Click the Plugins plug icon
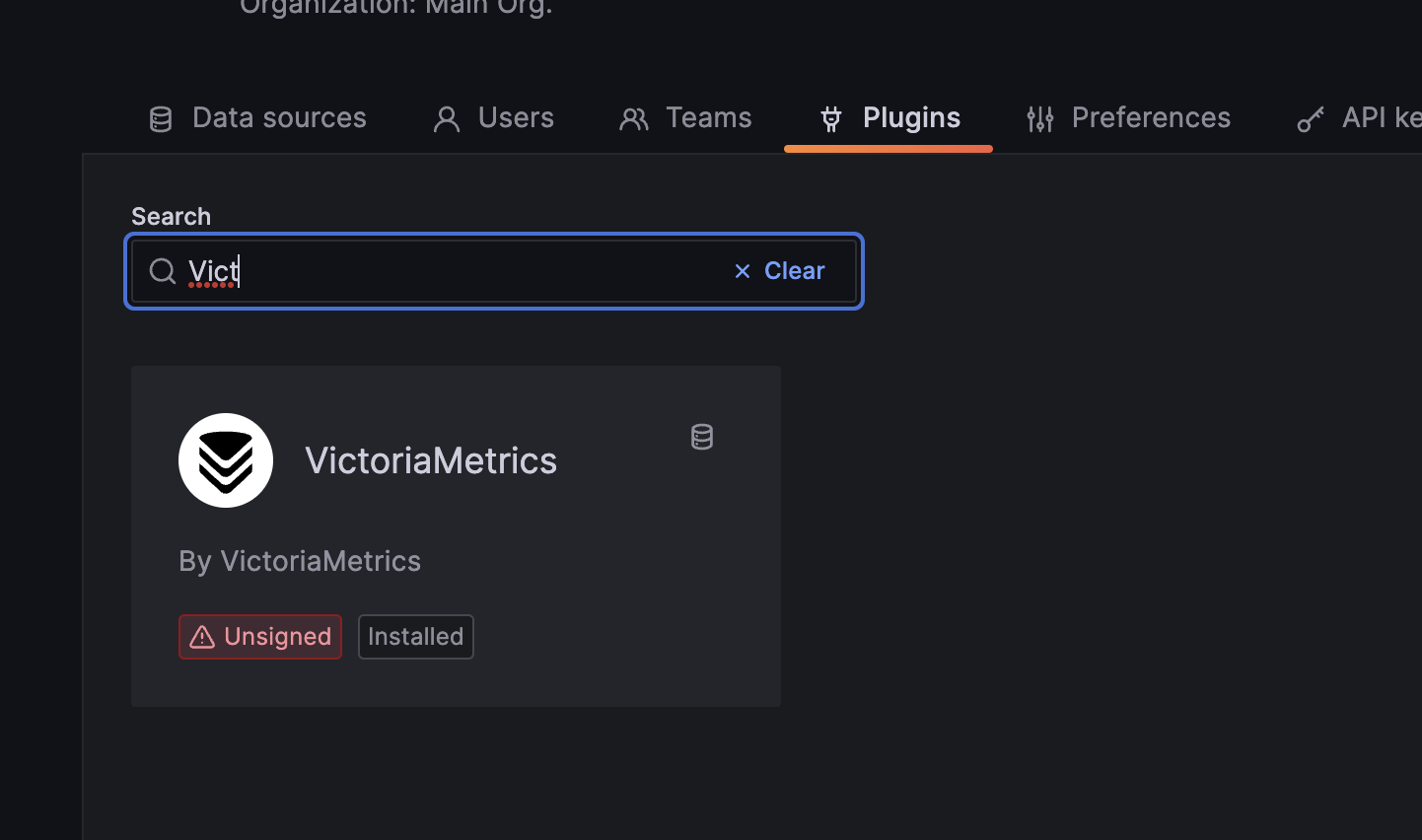The image size is (1422, 840). pyautogui.click(x=831, y=117)
